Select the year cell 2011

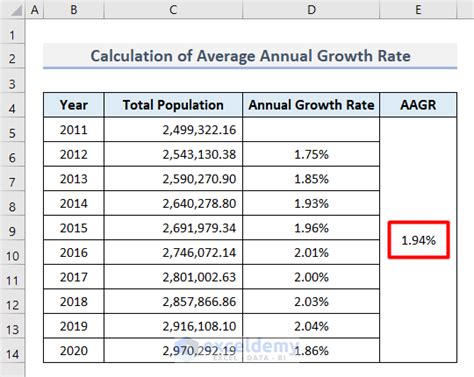click(74, 130)
